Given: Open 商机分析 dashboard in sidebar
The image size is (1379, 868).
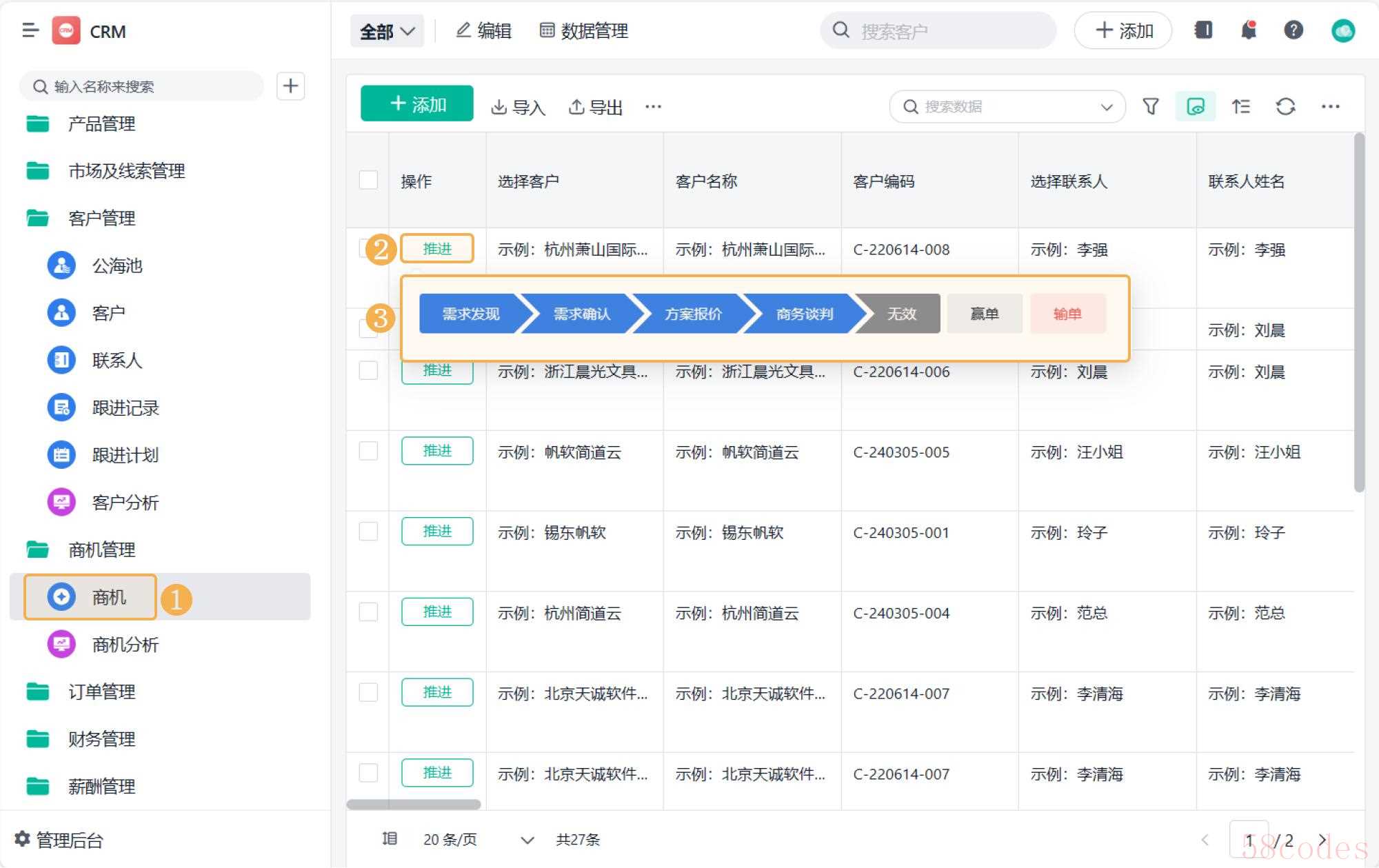Looking at the screenshot, I should click(125, 645).
